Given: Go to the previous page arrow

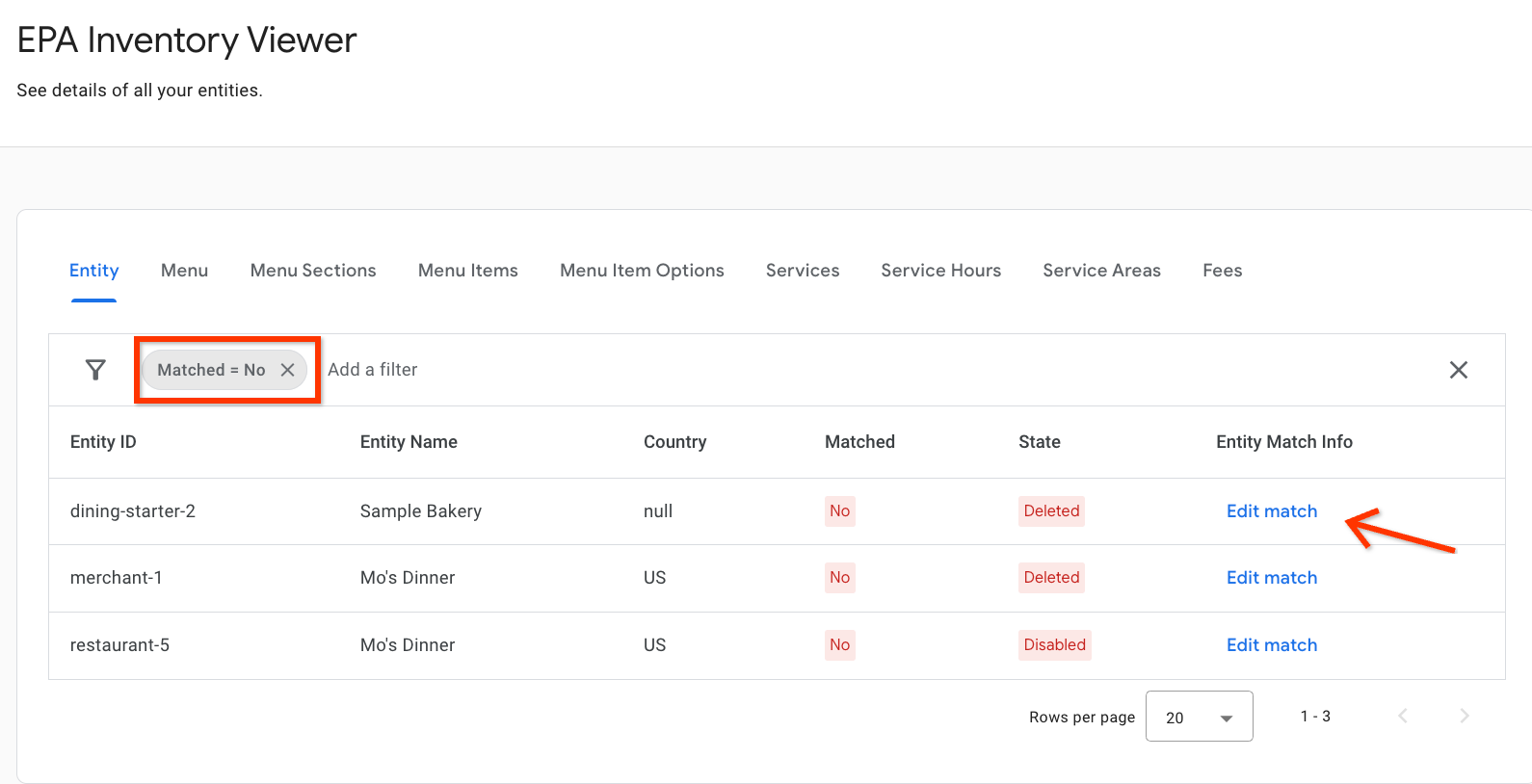Looking at the screenshot, I should (1403, 716).
